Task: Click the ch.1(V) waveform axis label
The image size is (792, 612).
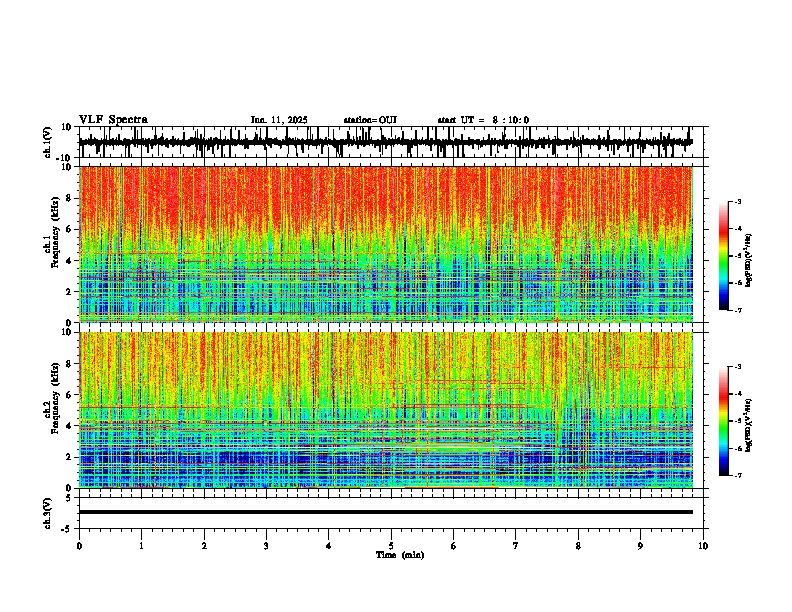Action: pyautogui.click(x=48, y=142)
